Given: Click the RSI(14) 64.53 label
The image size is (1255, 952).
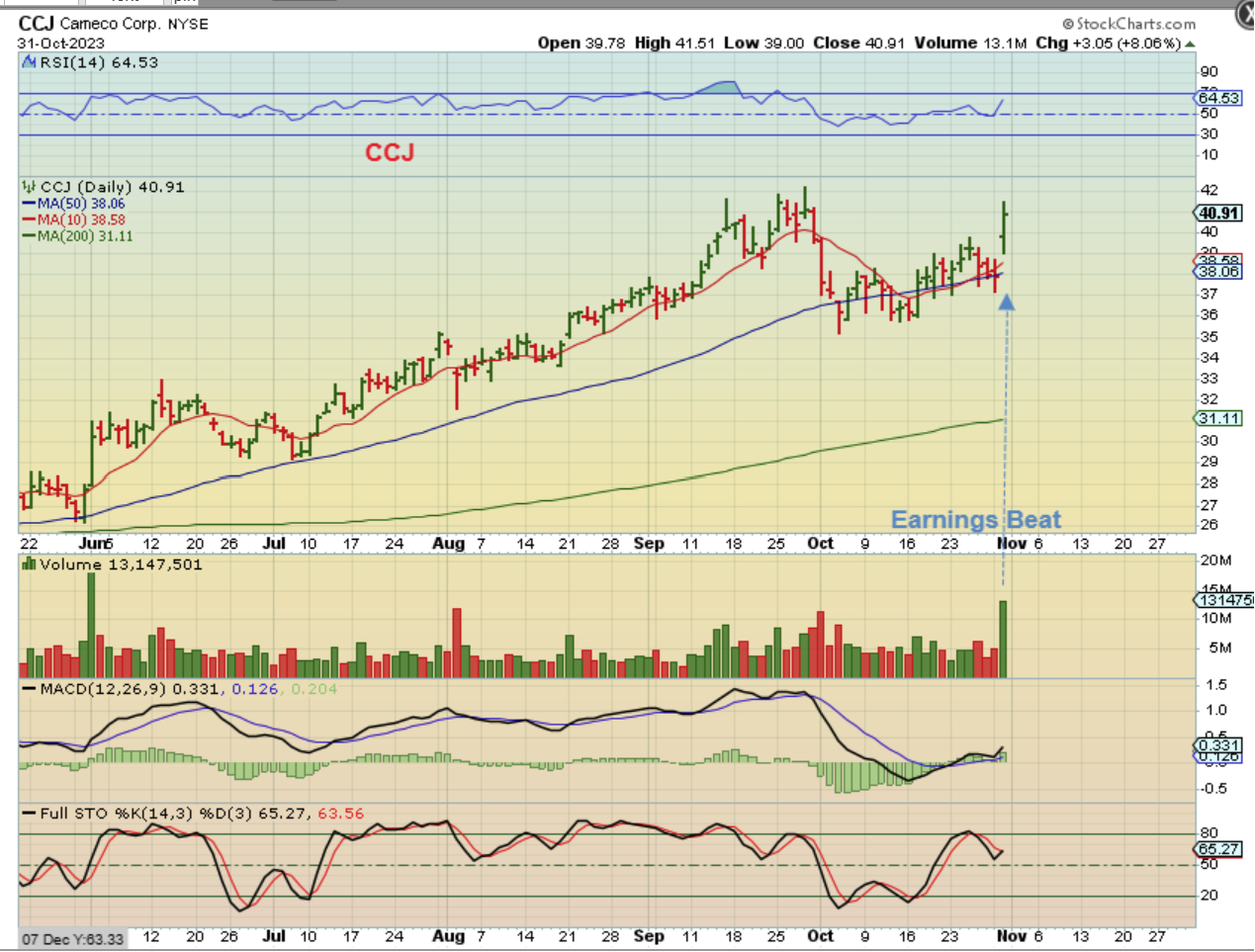Looking at the screenshot, I should 99,62.
